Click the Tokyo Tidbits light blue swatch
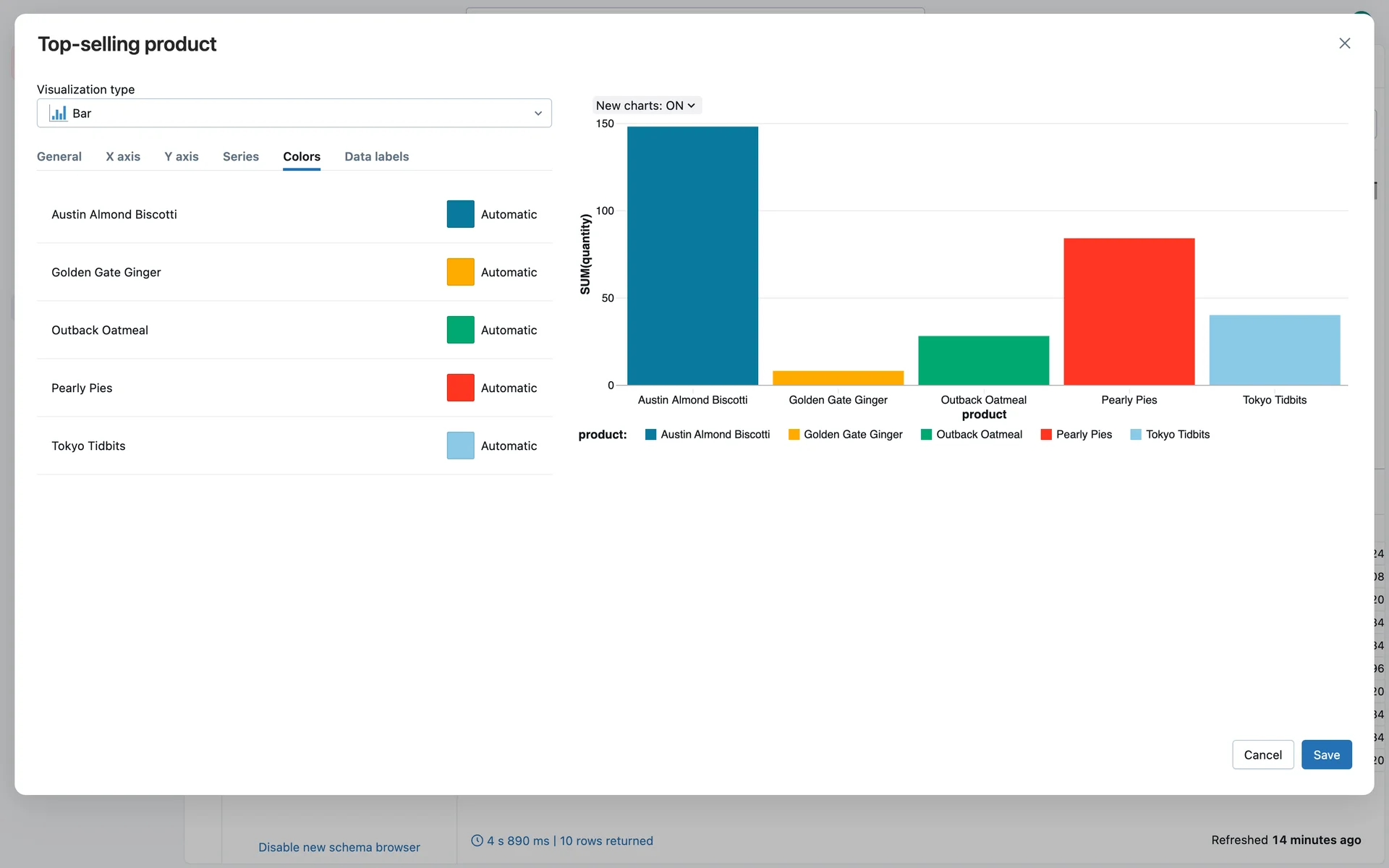The image size is (1389, 868). (x=460, y=446)
